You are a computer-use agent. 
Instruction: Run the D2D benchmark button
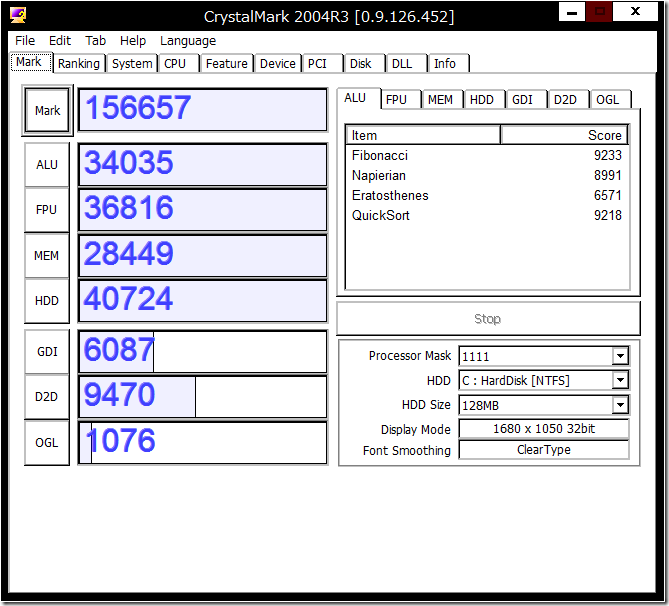(x=47, y=397)
